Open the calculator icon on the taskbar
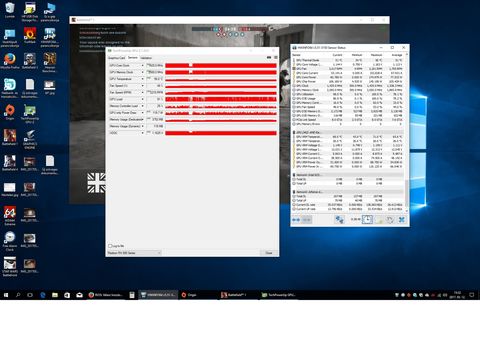The height and width of the screenshot is (360, 480). (x=132, y=295)
